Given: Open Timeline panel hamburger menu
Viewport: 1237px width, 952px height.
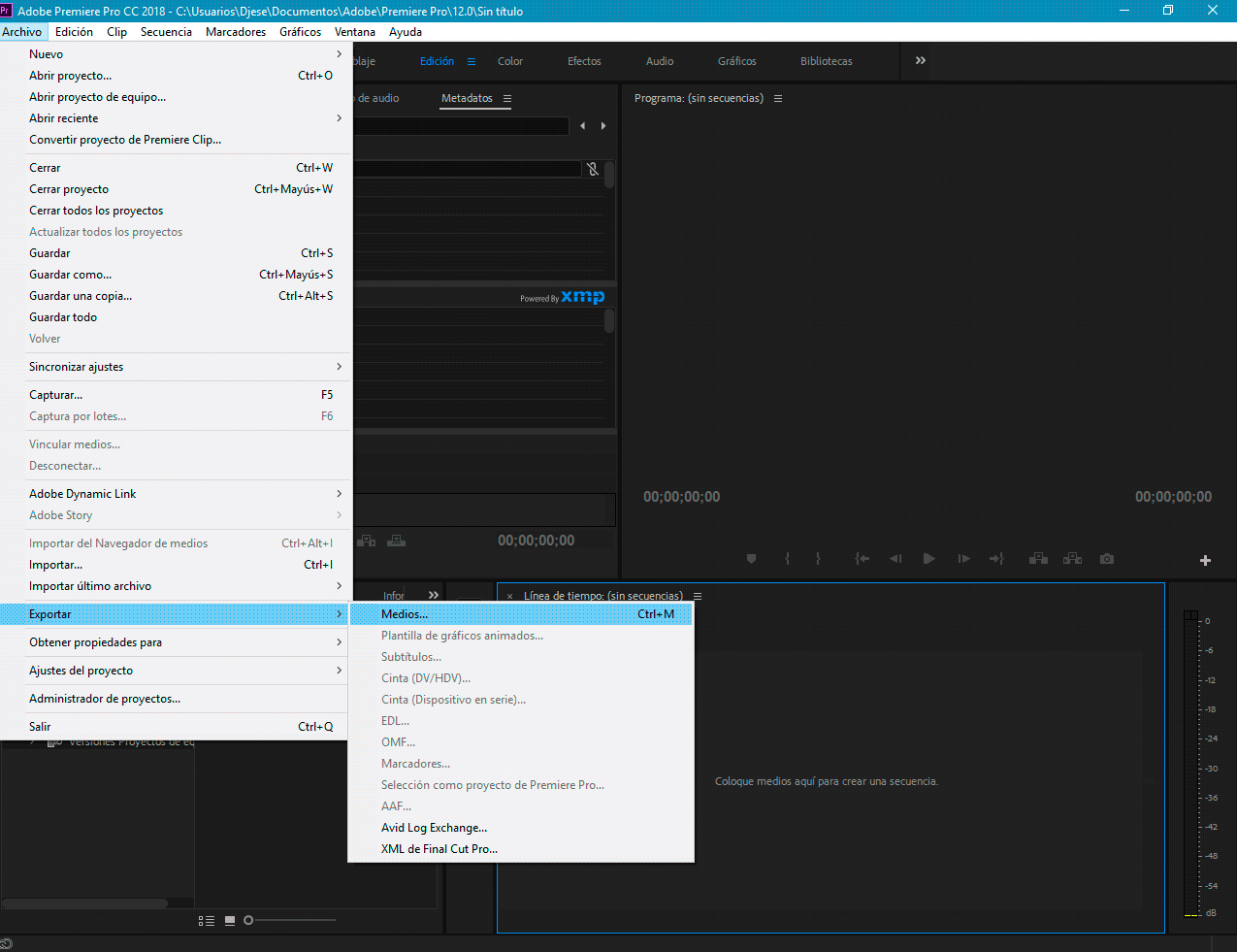Looking at the screenshot, I should click(698, 596).
